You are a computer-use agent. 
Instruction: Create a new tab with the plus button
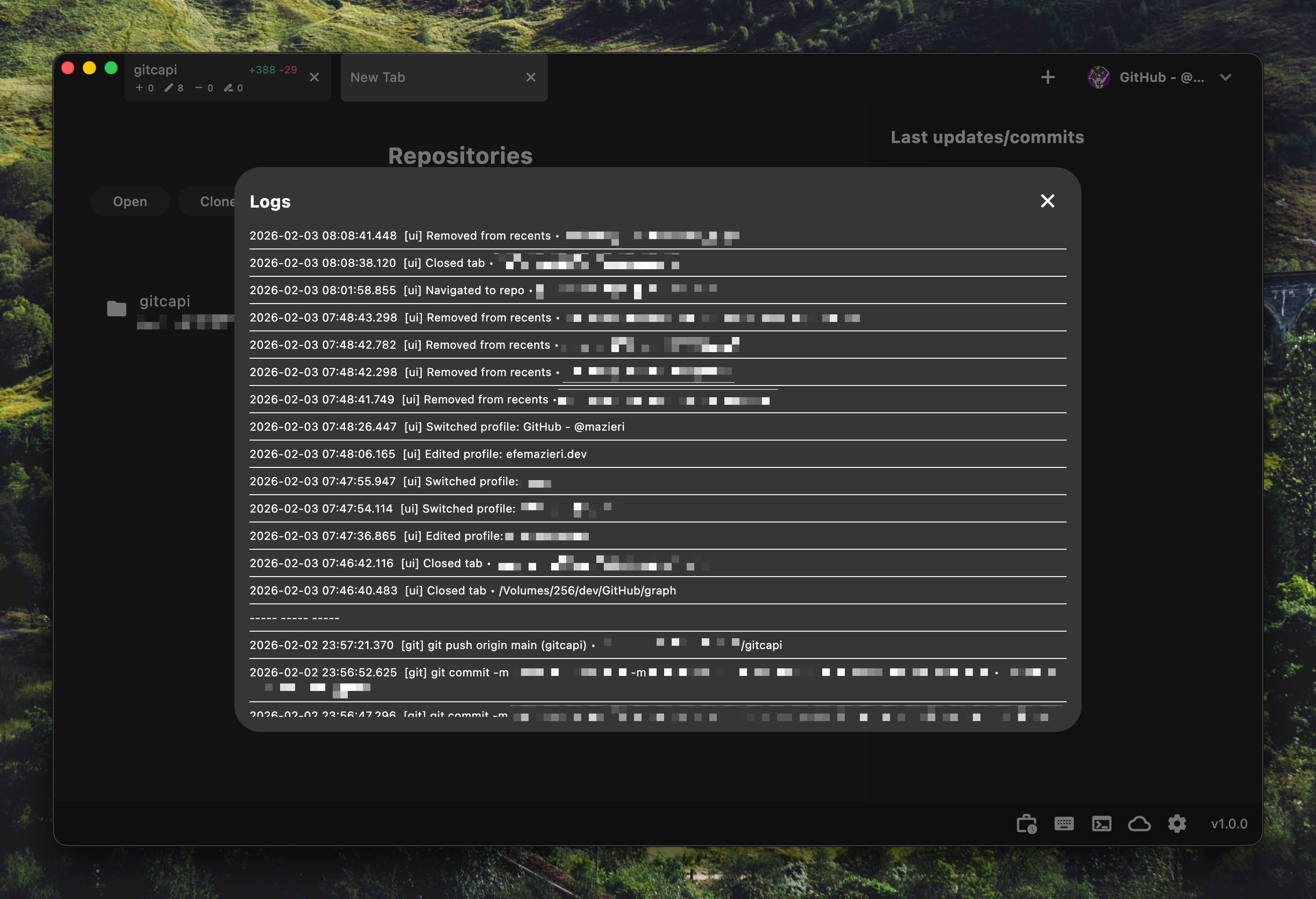pos(1048,77)
